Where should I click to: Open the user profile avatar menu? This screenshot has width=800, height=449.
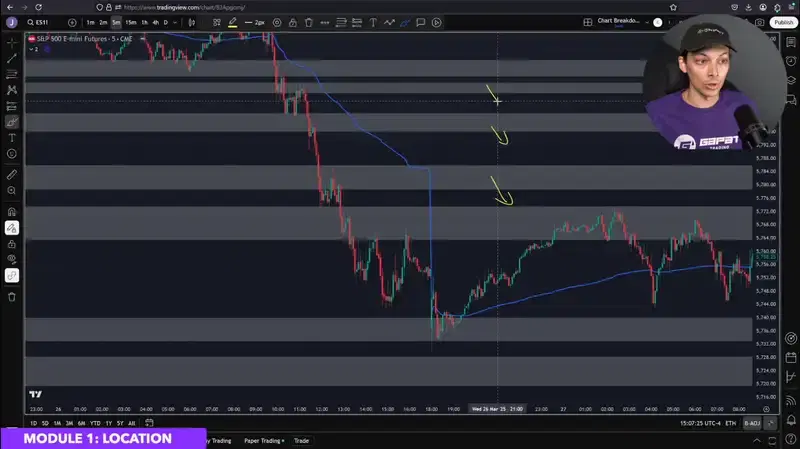pyautogui.click(x=12, y=22)
